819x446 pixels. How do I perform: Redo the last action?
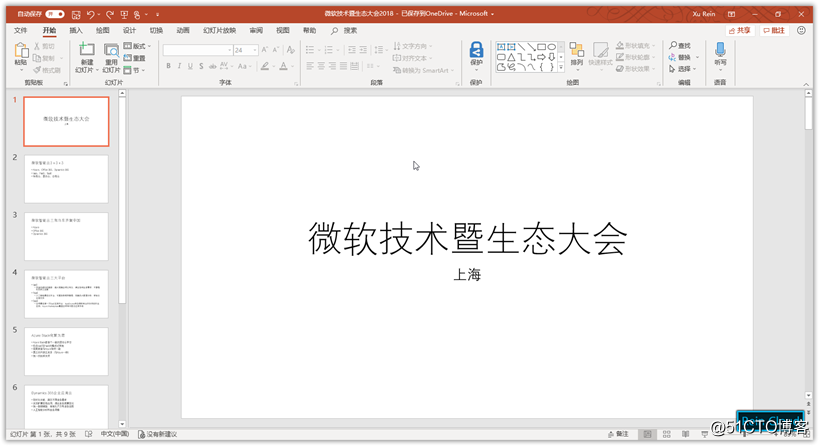[x=110, y=15]
